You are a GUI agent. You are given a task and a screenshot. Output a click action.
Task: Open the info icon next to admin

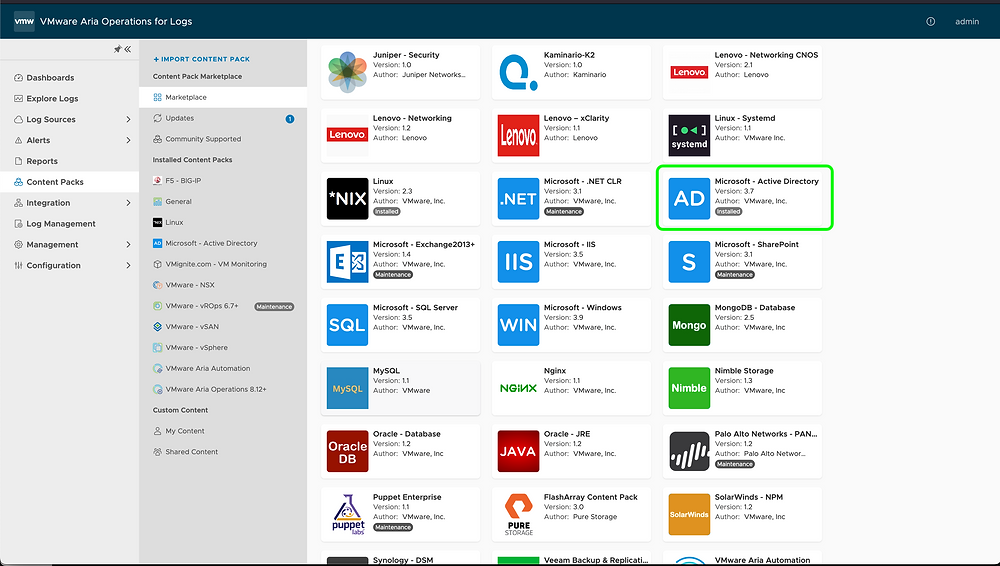pos(930,22)
